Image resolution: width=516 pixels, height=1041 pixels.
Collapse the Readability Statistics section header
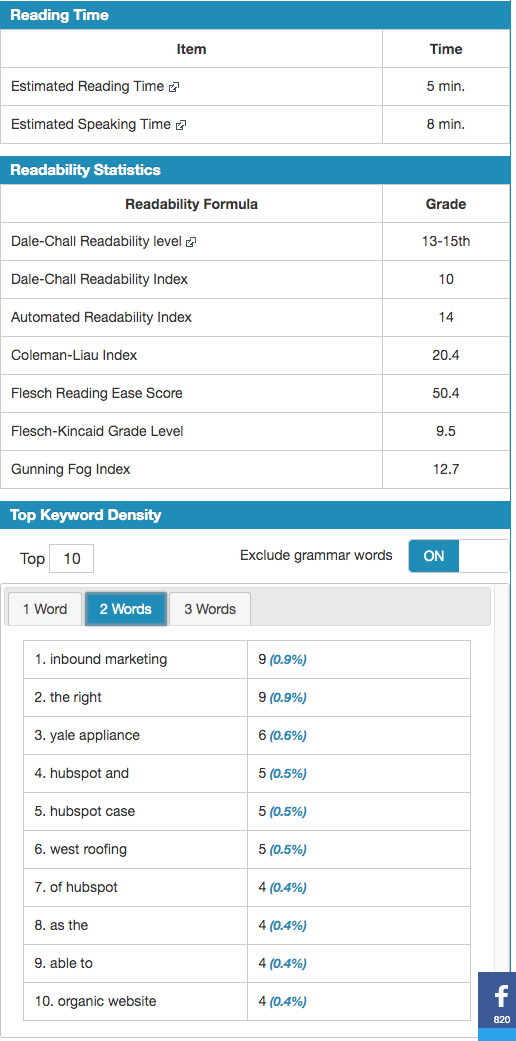click(255, 170)
